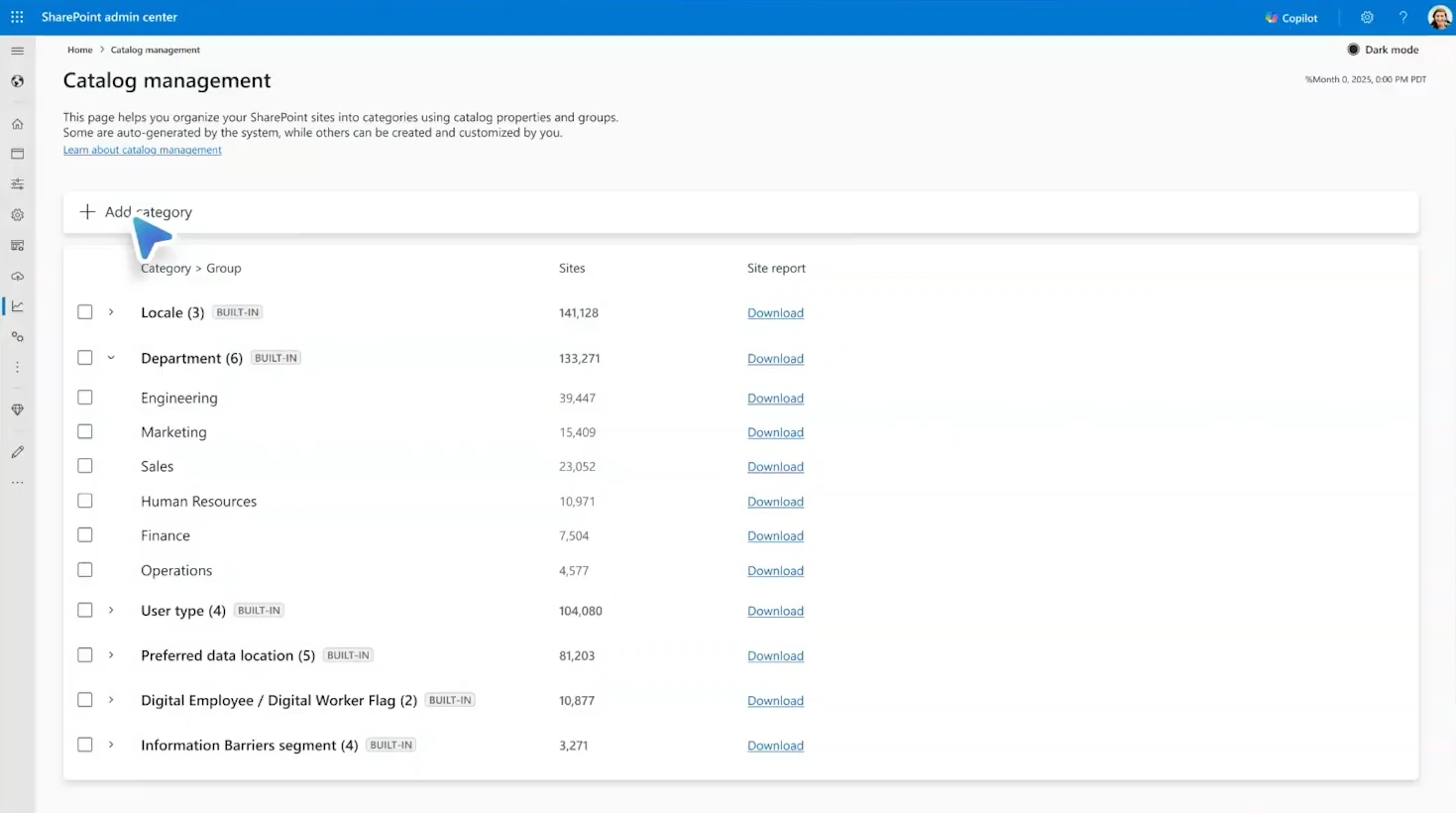Download the Sales site report
The image size is (1456, 813).
pos(775,467)
